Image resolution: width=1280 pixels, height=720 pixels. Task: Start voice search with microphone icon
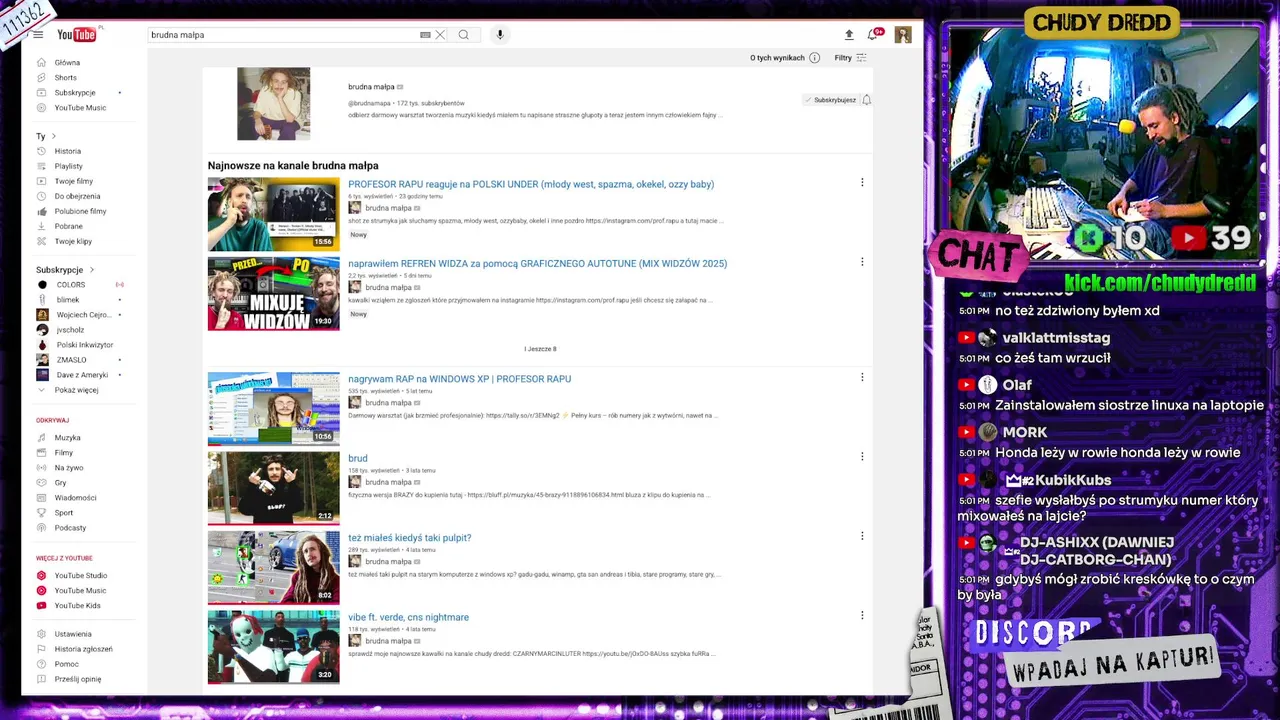point(500,35)
